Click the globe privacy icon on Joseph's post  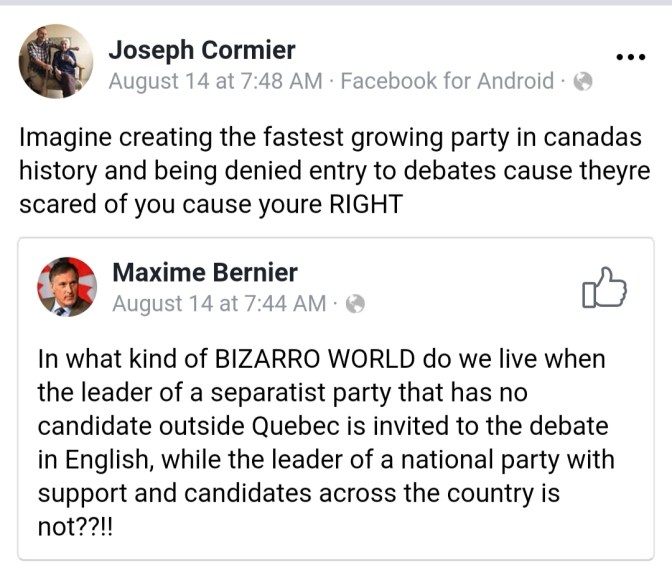tap(583, 82)
